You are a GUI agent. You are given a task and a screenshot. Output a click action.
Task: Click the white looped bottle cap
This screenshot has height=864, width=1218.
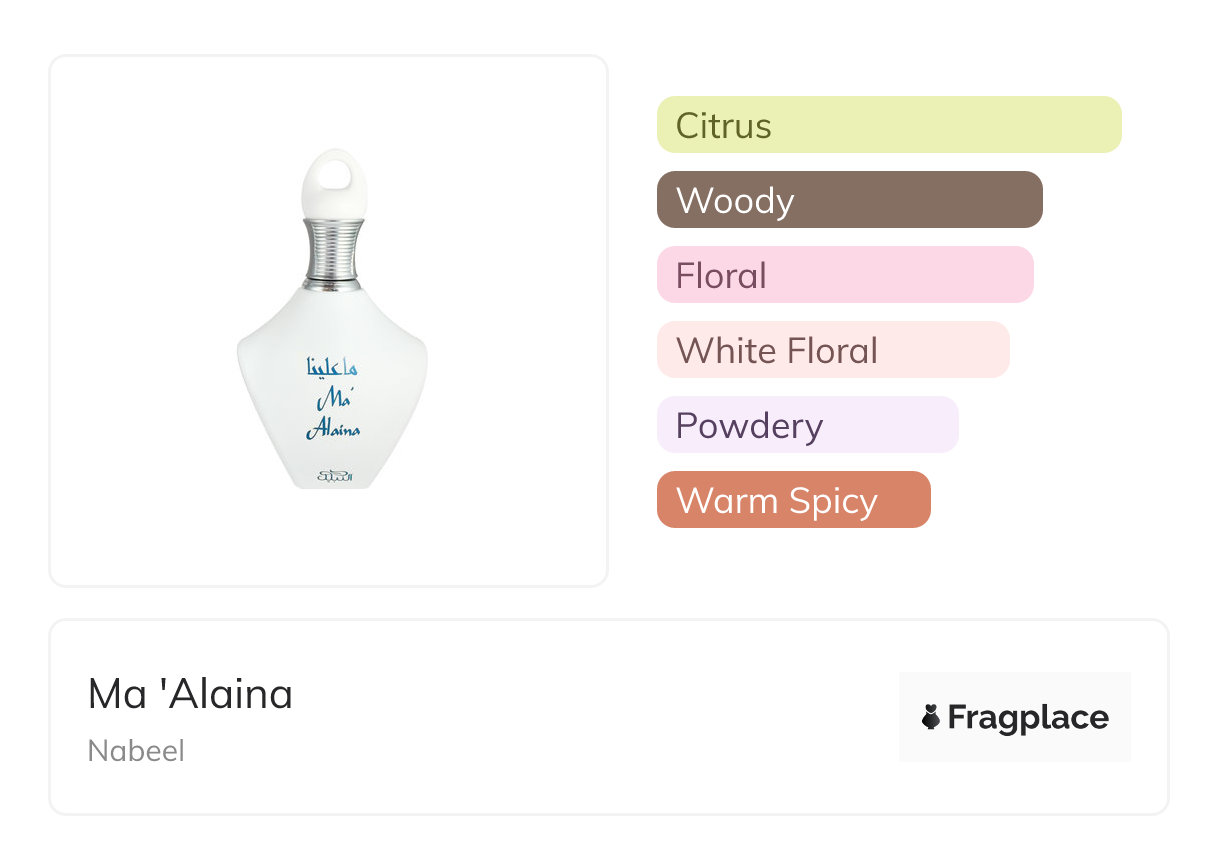pyautogui.click(x=333, y=180)
